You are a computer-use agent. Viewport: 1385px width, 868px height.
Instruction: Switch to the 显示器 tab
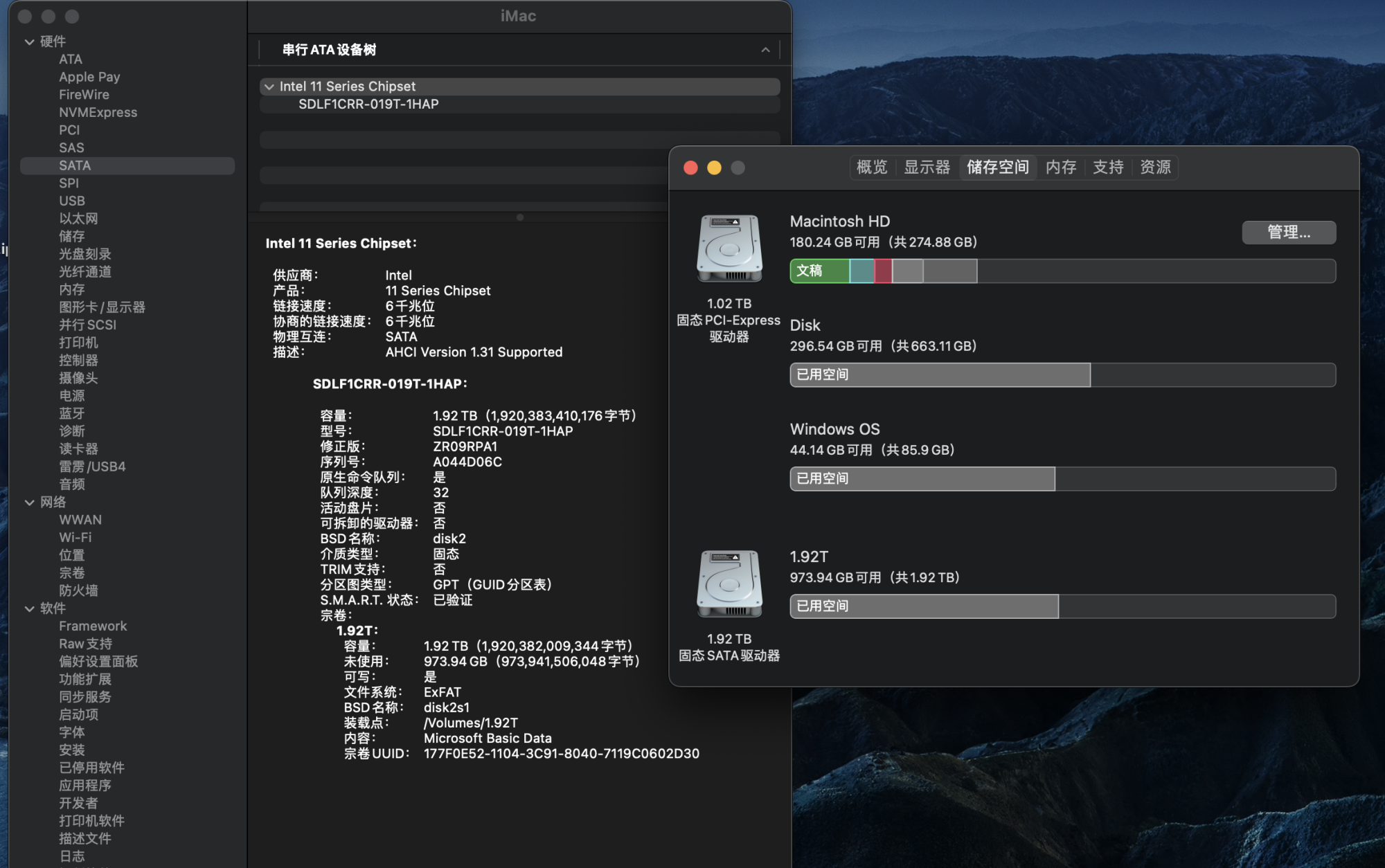pos(927,168)
